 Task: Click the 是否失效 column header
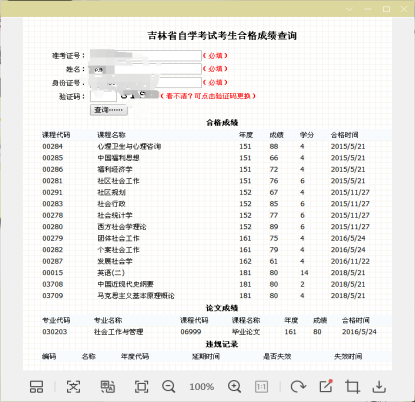(277, 356)
